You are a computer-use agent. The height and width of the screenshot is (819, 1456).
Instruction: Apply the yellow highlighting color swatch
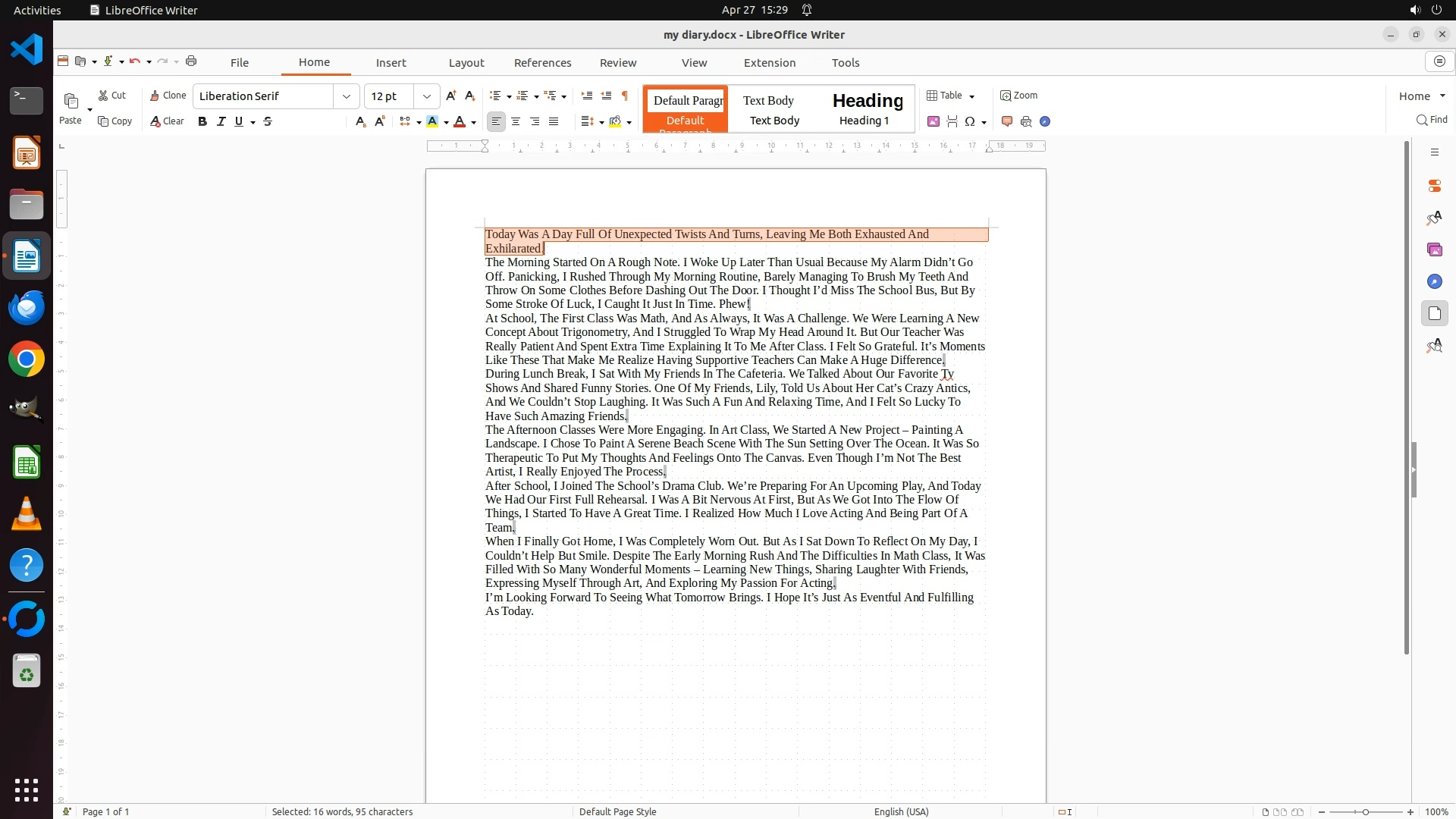pyautogui.click(x=432, y=121)
